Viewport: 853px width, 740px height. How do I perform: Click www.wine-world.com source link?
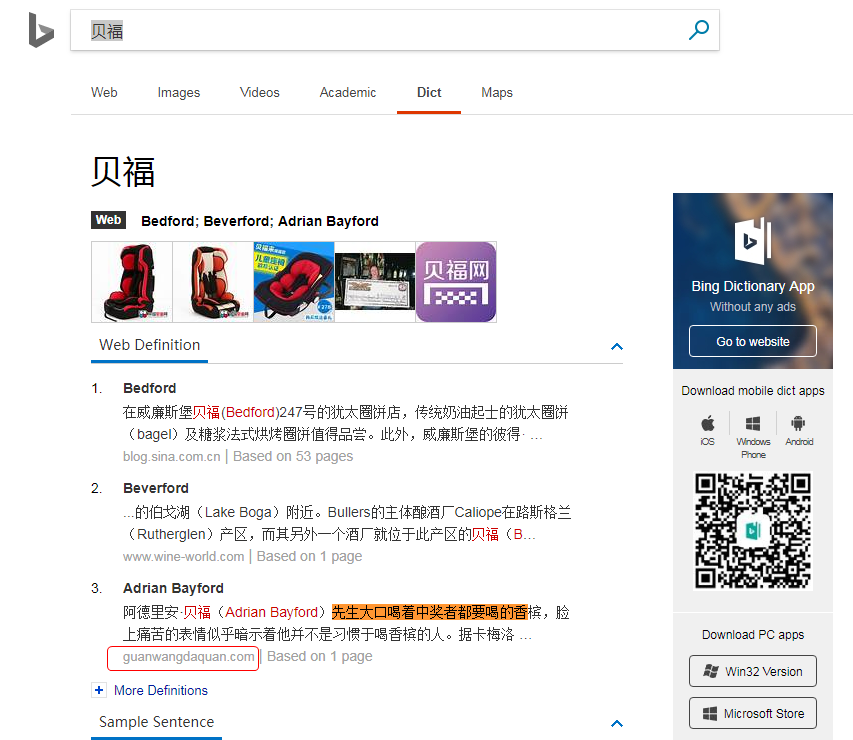pyautogui.click(x=183, y=557)
